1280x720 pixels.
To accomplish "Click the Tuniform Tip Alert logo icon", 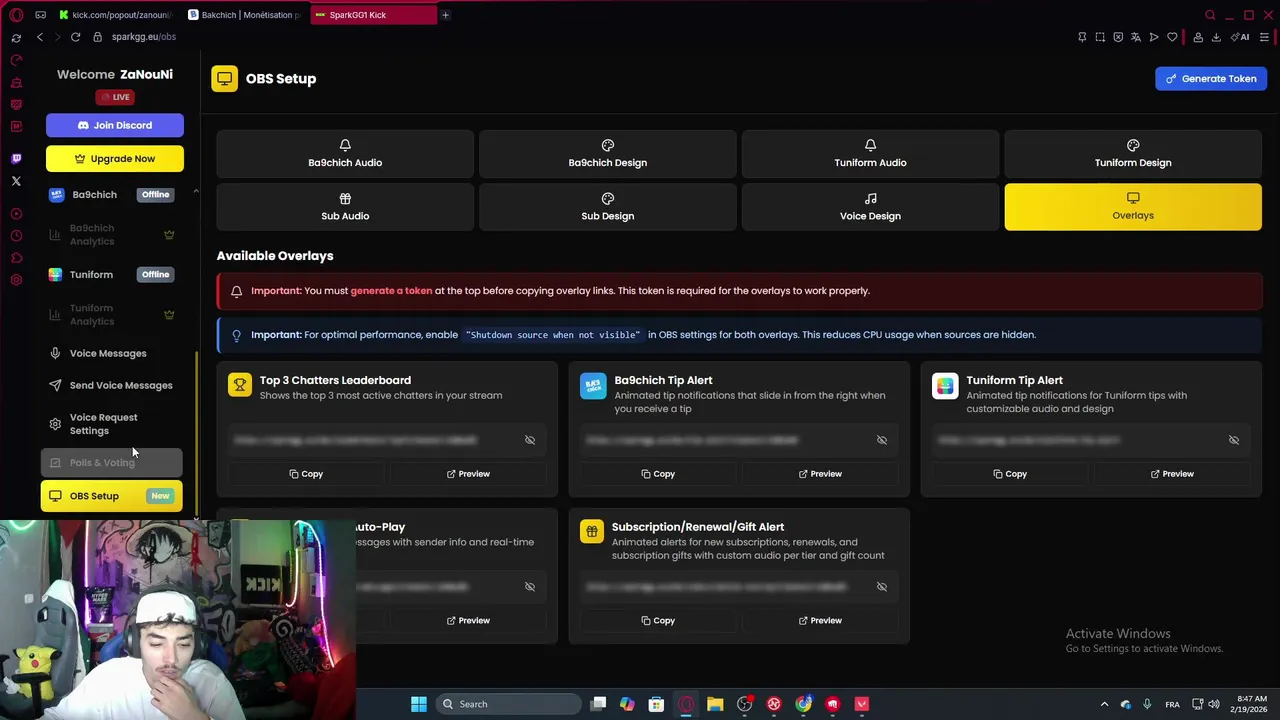I will click(944, 385).
